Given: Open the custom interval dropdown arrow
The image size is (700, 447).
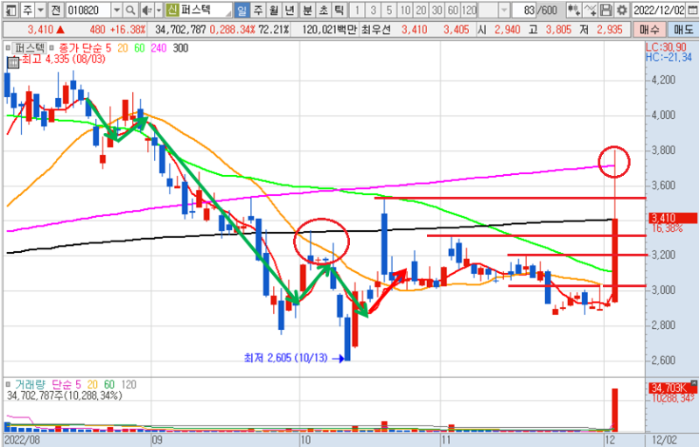Looking at the screenshot, I should click(x=504, y=10).
